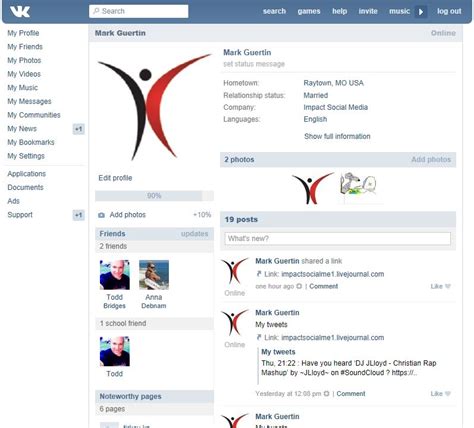Click the 90% profile completion bar
The height and width of the screenshot is (428, 474).
pyautogui.click(x=154, y=196)
